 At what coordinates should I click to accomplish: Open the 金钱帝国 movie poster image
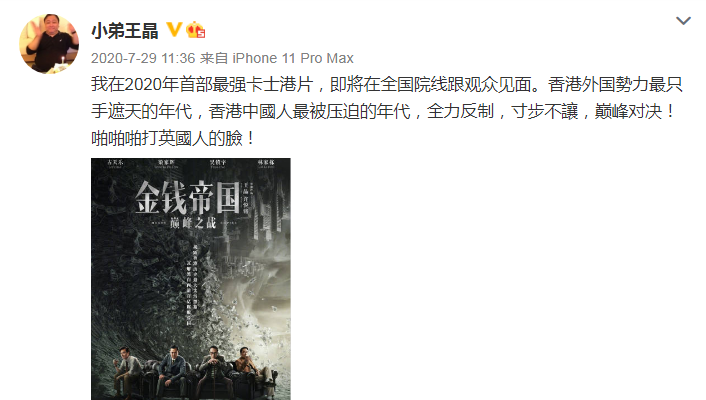click(191, 279)
